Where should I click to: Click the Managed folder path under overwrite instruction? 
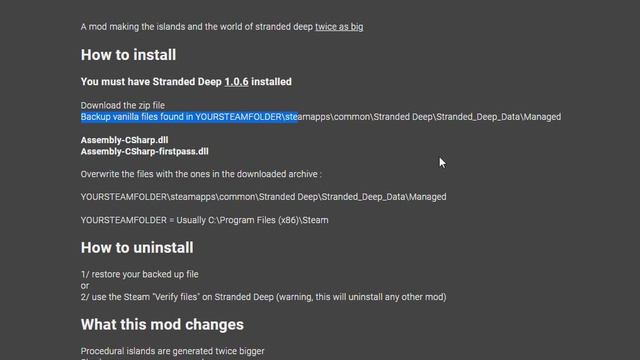pos(263,197)
